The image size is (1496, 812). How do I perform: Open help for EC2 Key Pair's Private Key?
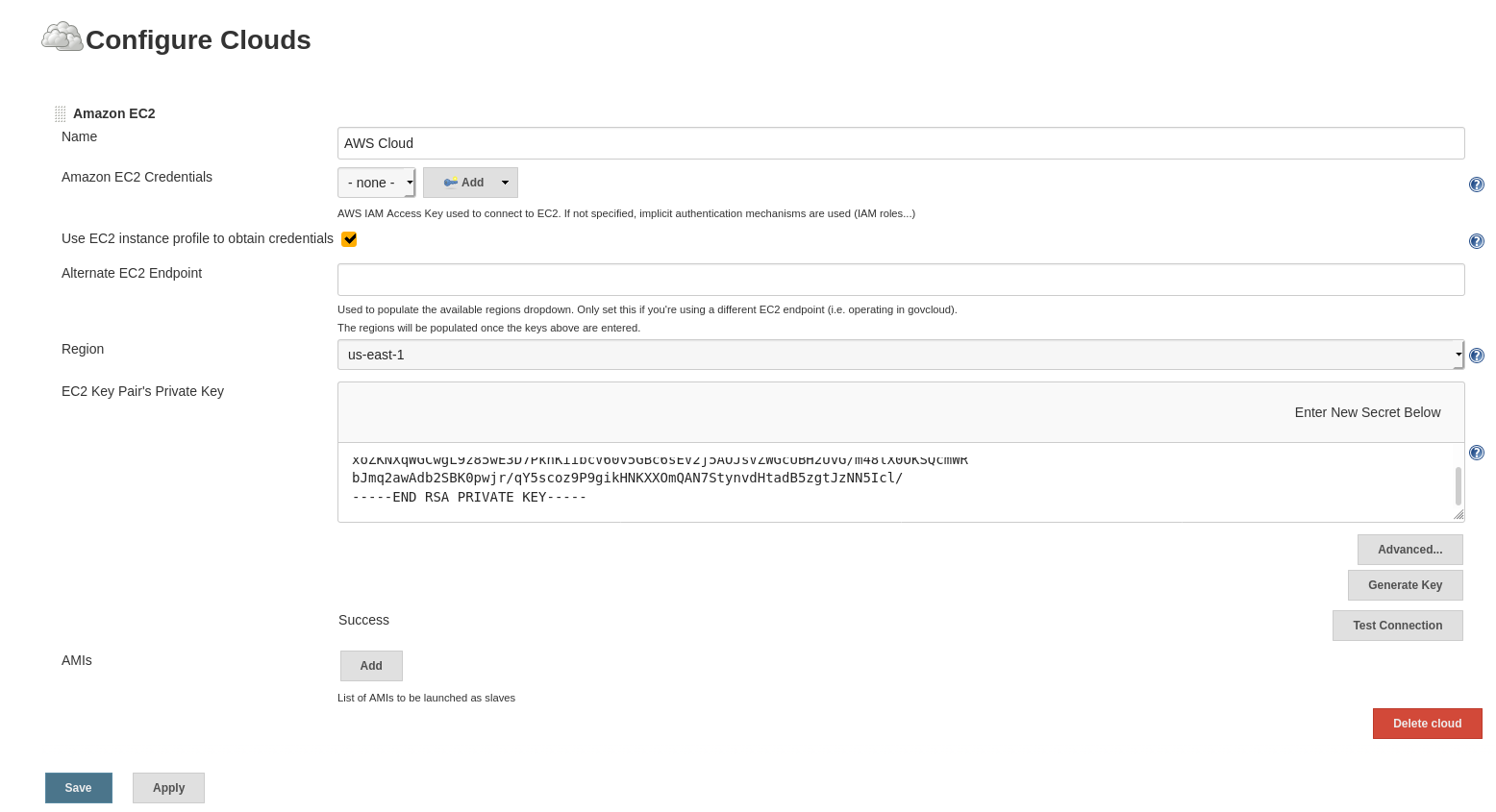click(1477, 453)
